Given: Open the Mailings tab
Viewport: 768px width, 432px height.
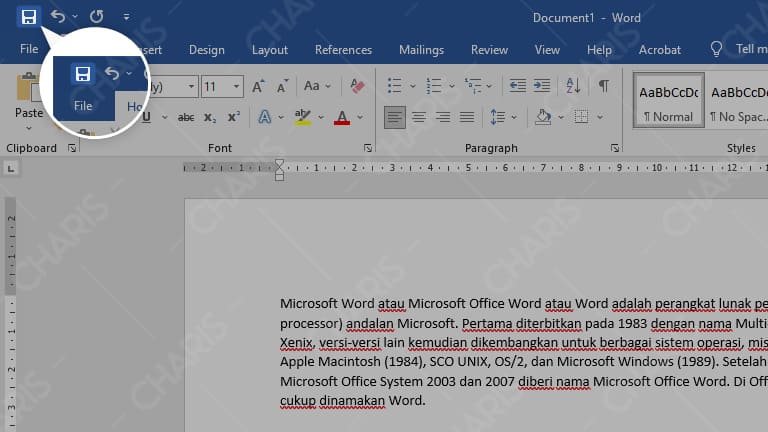Looking at the screenshot, I should coord(421,50).
